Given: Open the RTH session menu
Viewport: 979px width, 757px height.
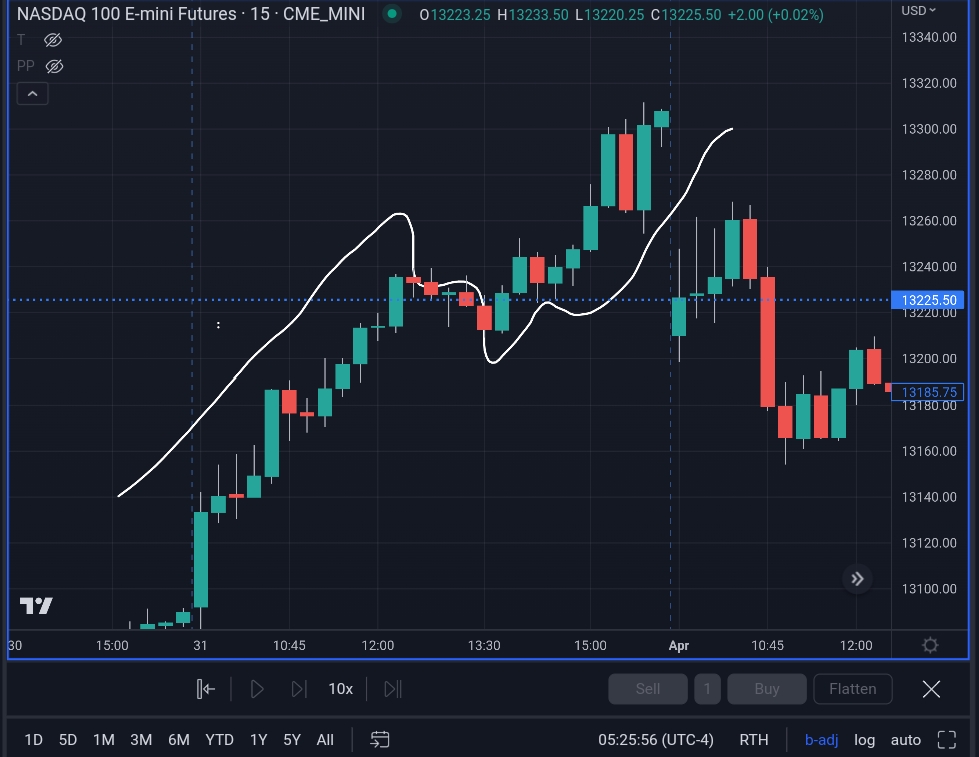Looking at the screenshot, I should tap(754, 740).
